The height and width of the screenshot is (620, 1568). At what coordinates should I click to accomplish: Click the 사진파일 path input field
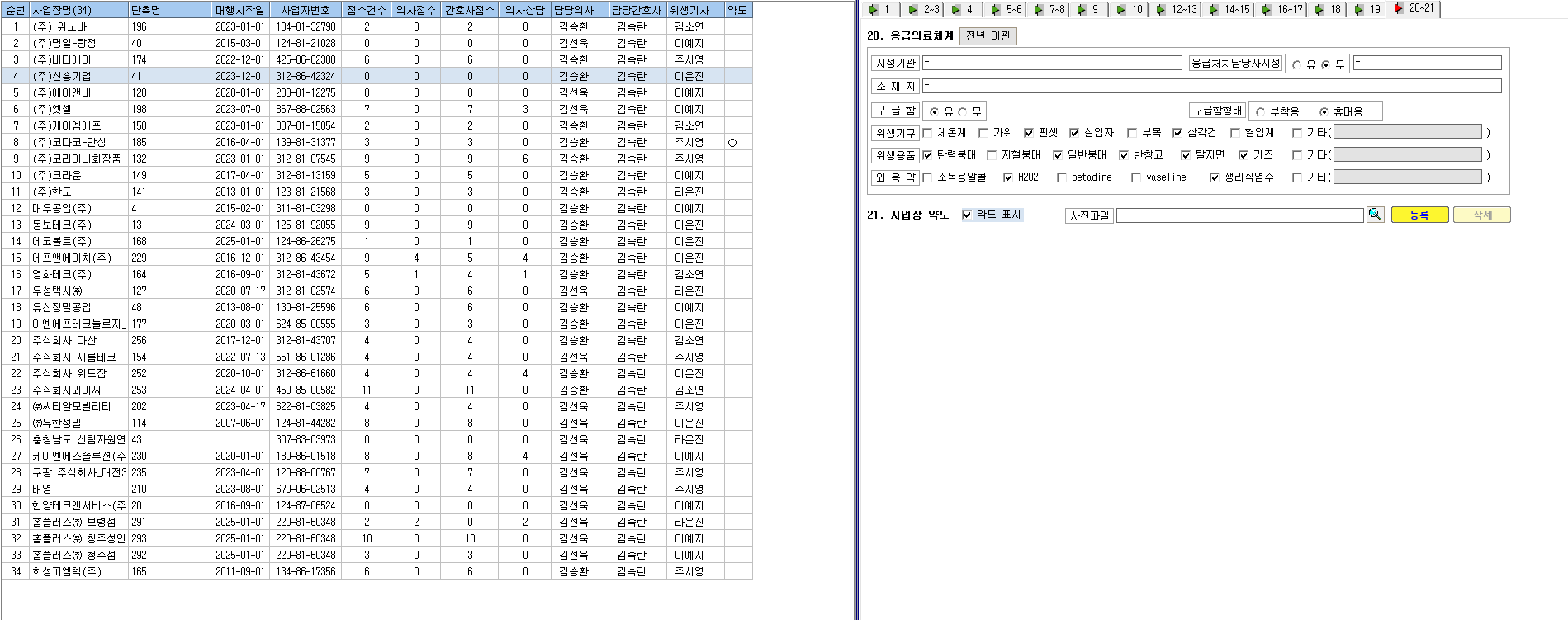point(1240,215)
